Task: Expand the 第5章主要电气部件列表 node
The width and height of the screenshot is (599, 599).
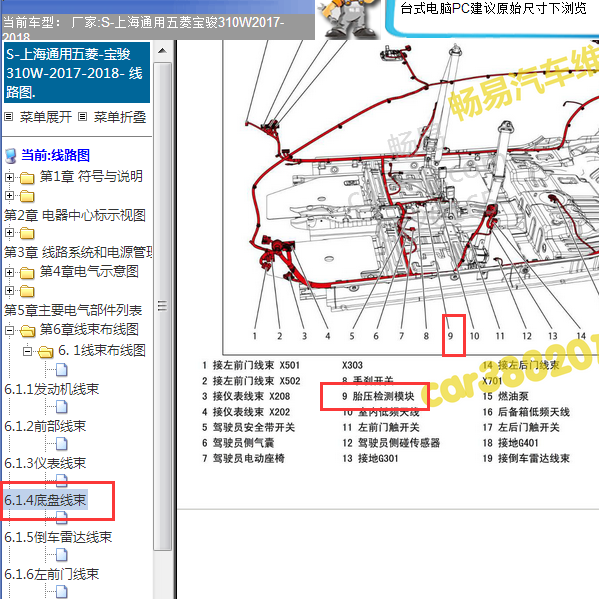Action: [x=9, y=291]
